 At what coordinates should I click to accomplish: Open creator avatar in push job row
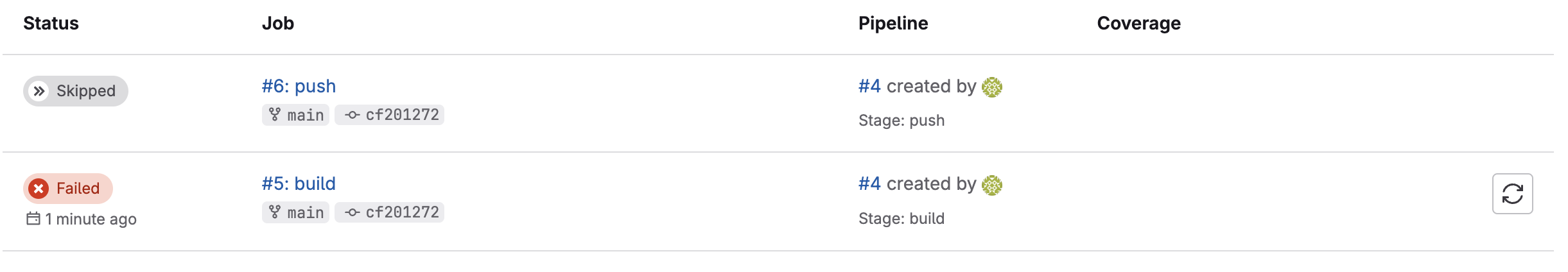click(992, 87)
